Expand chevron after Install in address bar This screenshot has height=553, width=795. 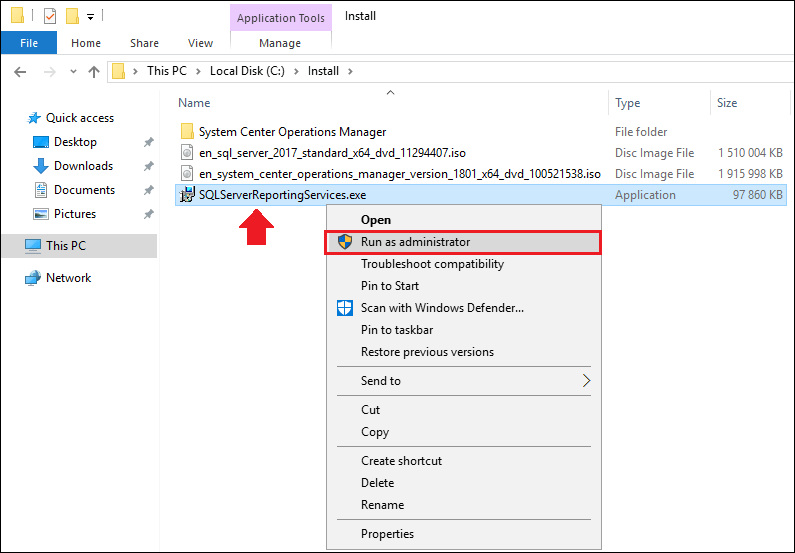(350, 71)
